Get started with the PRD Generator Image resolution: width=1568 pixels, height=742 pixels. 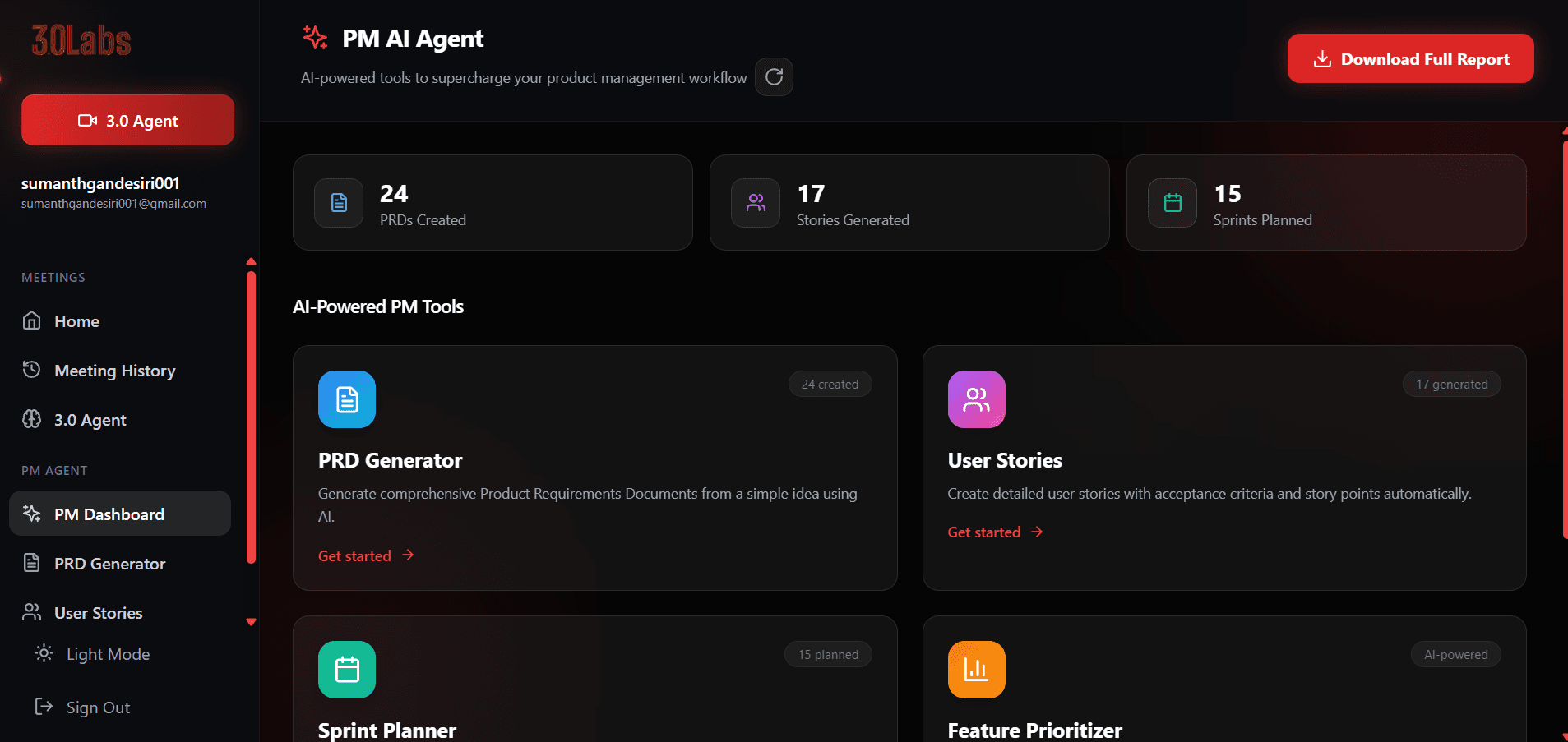365,555
